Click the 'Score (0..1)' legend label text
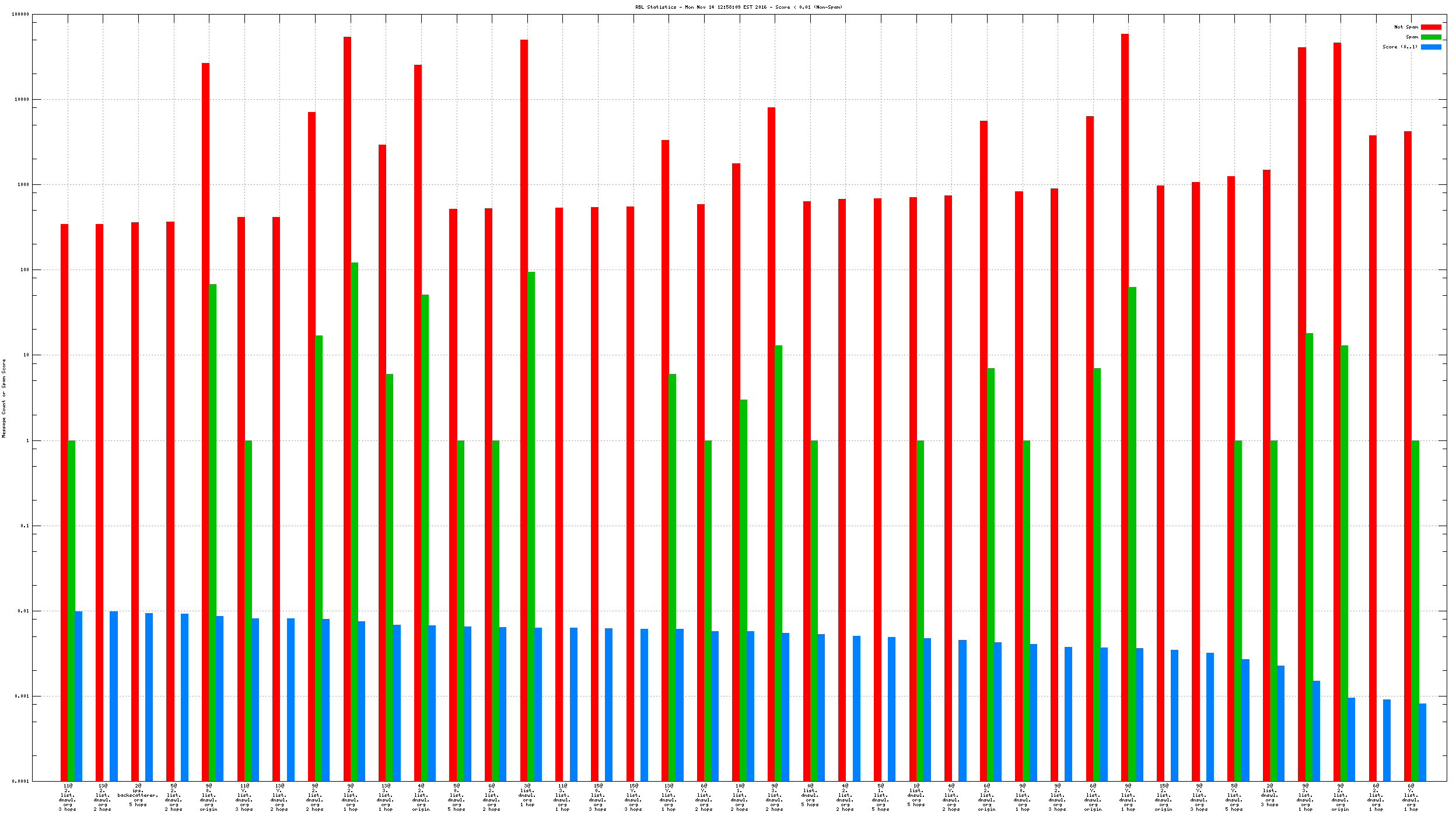The image size is (1456, 819). [1399, 47]
